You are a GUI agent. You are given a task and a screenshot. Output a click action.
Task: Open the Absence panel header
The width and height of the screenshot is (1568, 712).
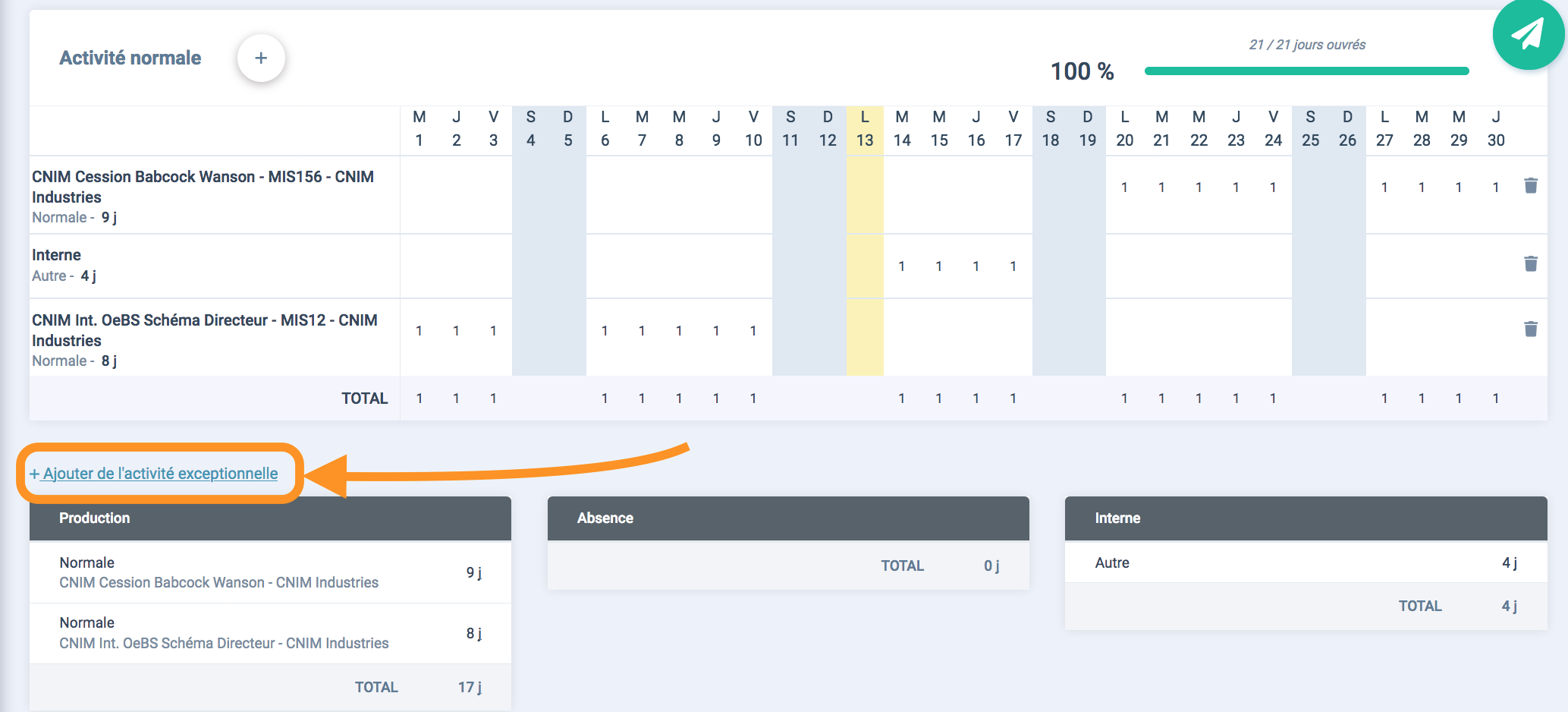tap(788, 518)
